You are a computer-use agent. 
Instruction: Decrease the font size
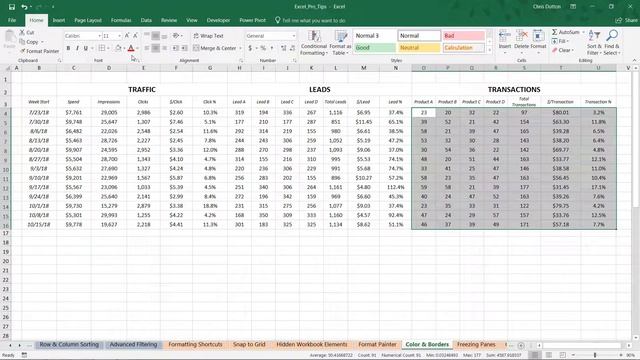pyautogui.click(x=136, y=36)
